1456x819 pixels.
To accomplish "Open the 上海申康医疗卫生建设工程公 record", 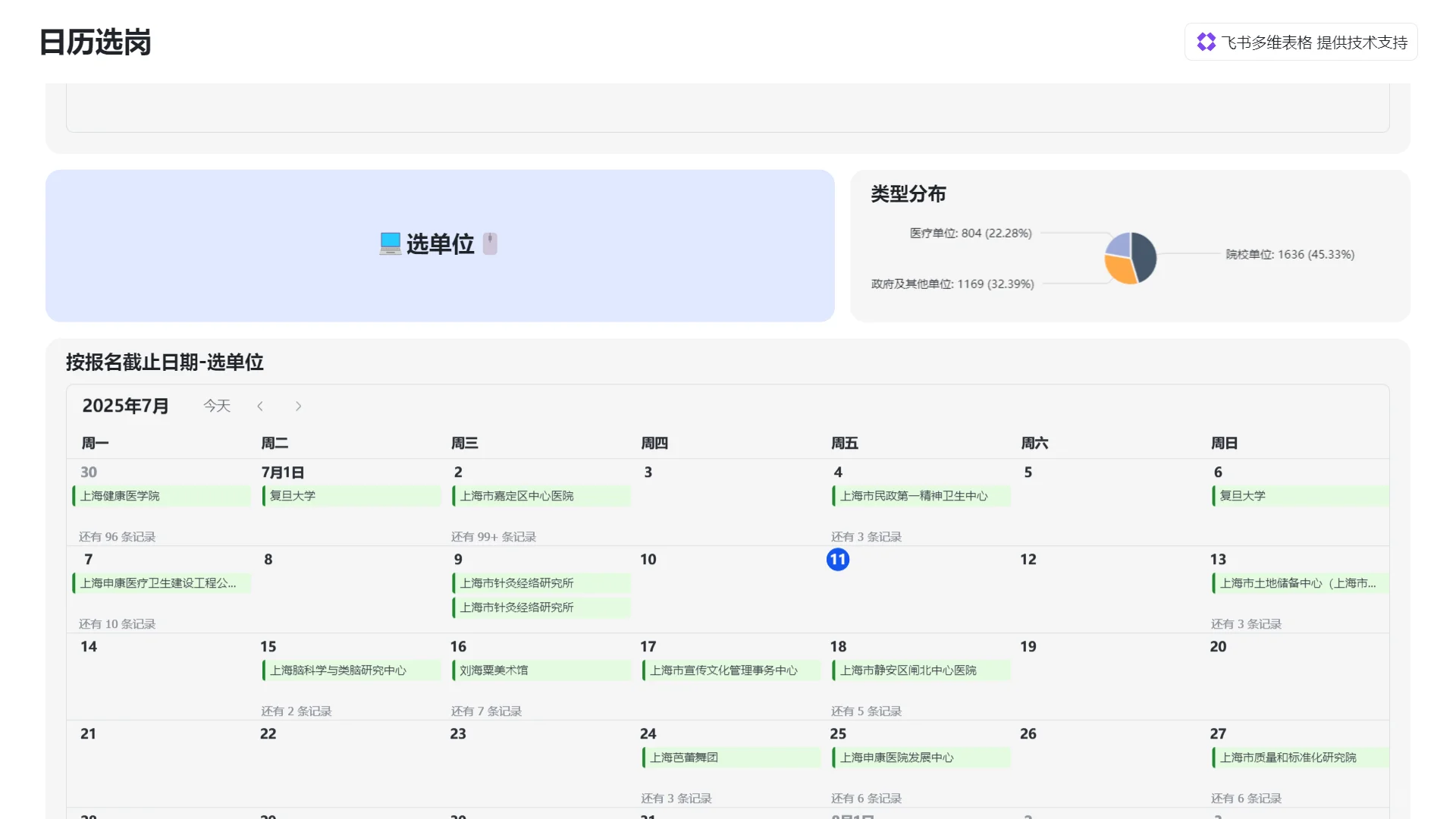I will [x=162, y=583].
